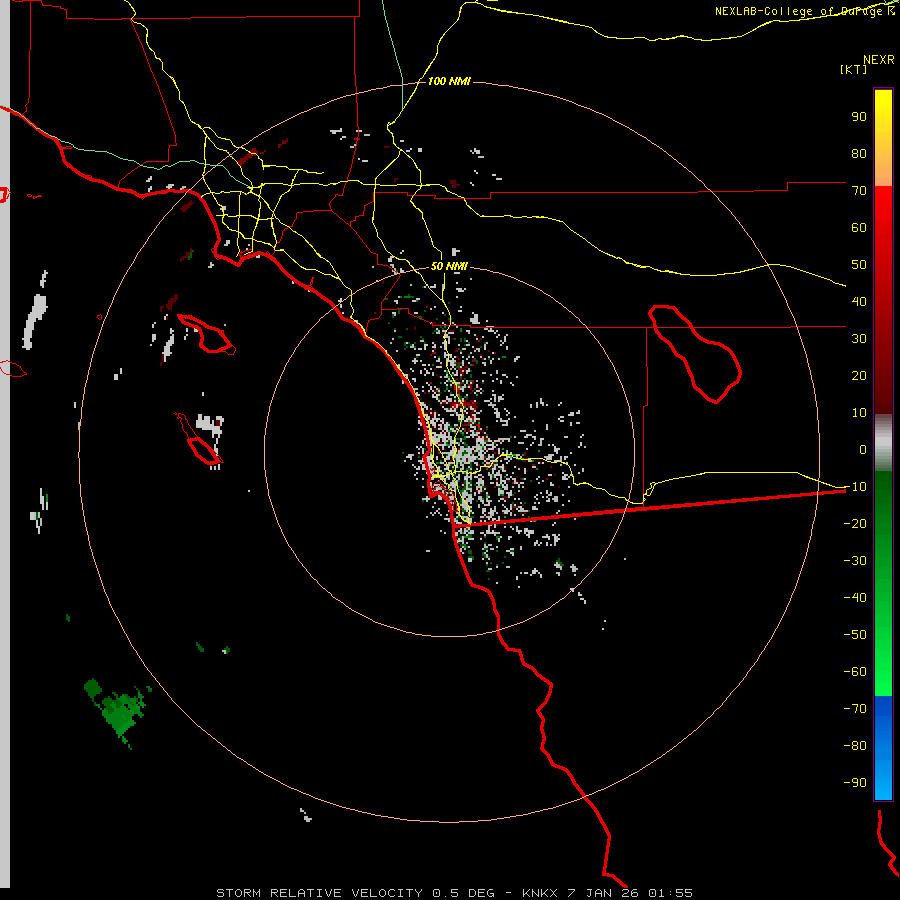Select the -20 label on the velocity scale
This screenshot has width=900, height=900.
click(855, 523)
